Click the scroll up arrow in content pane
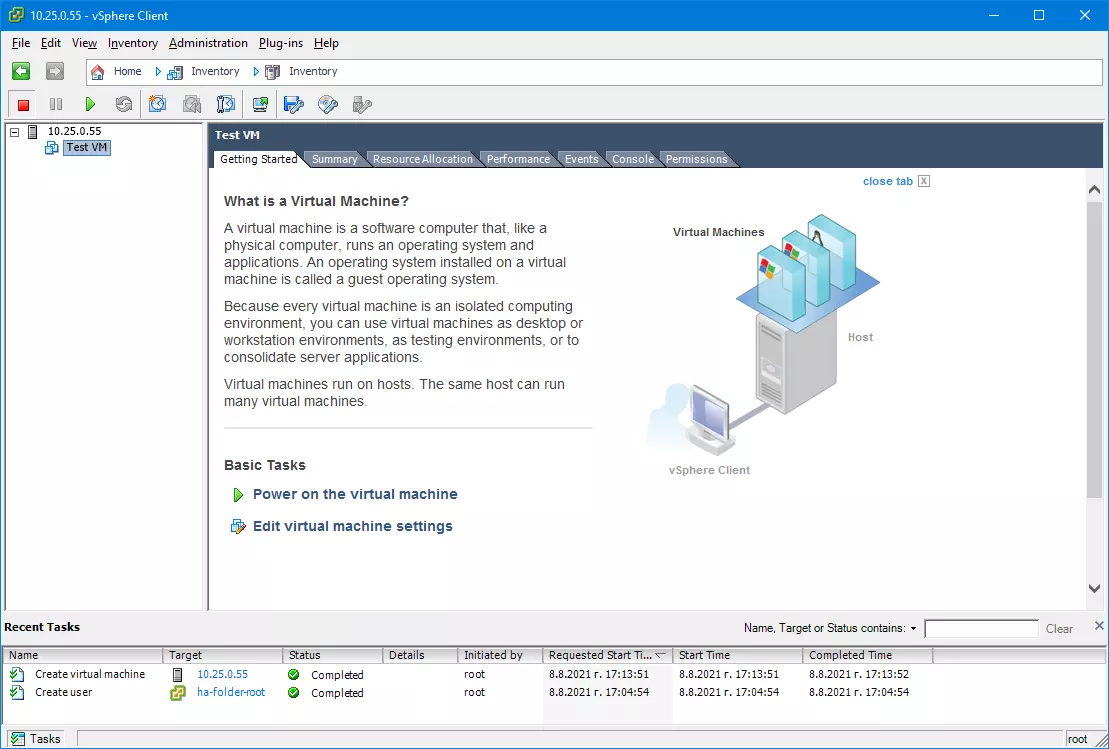This screenshot has width=1109, height=749. coord(1094,190)
